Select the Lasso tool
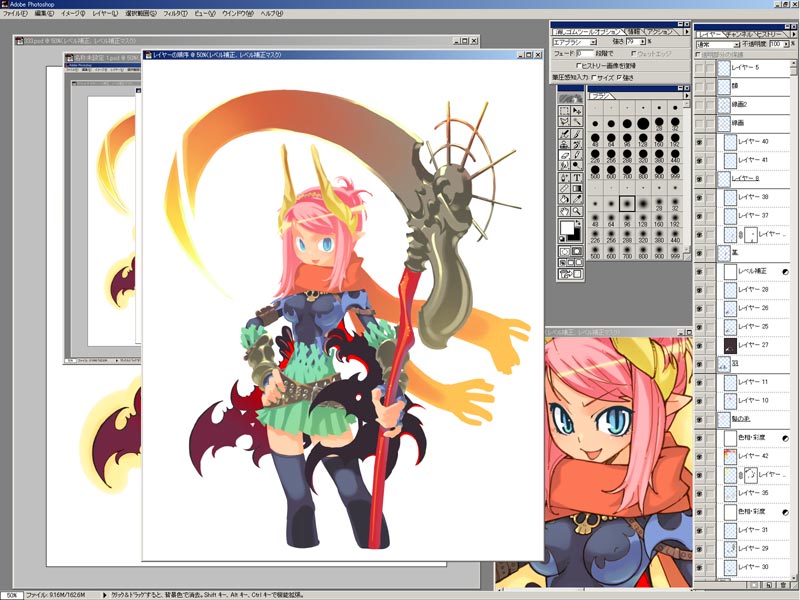800x600 pixels. coord(564,121)
